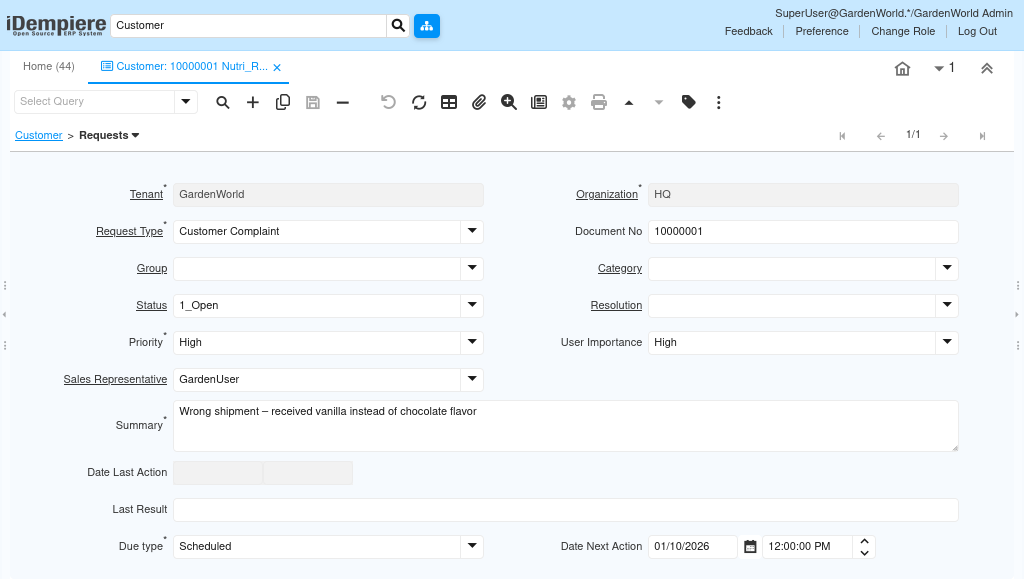Click the label tag icon in toolbar
This screenshot has height=579, width=1024.
tap(688, 102)
